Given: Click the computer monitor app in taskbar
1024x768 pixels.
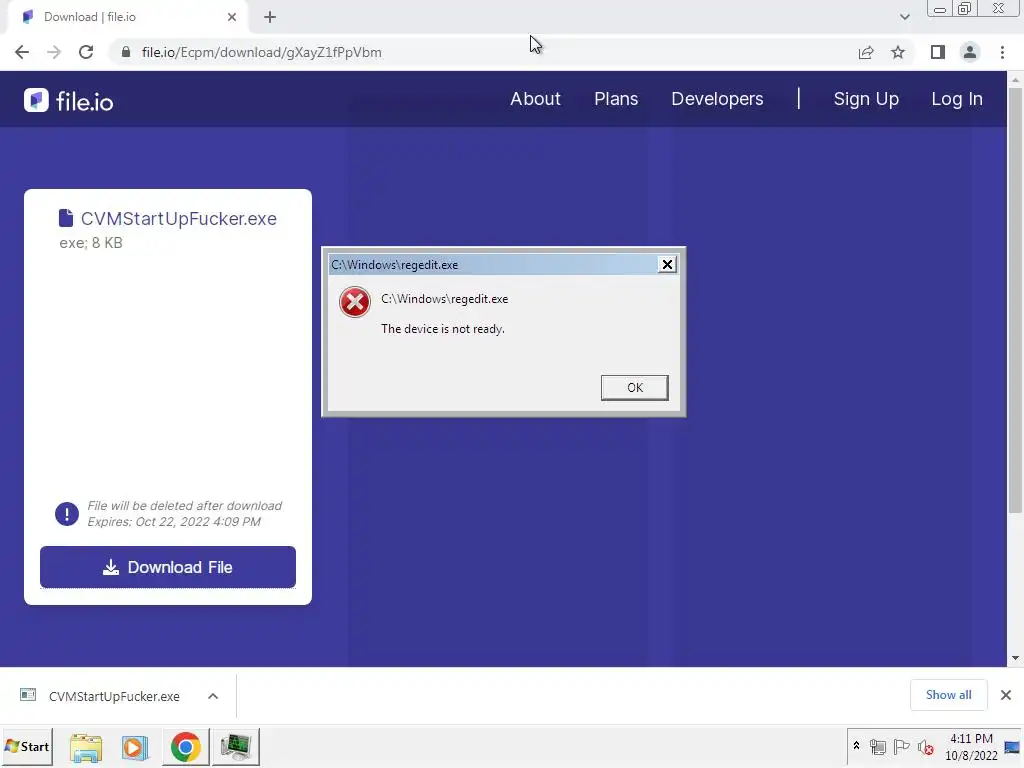Looking at the screenshot, I should [x=235, y=747].
